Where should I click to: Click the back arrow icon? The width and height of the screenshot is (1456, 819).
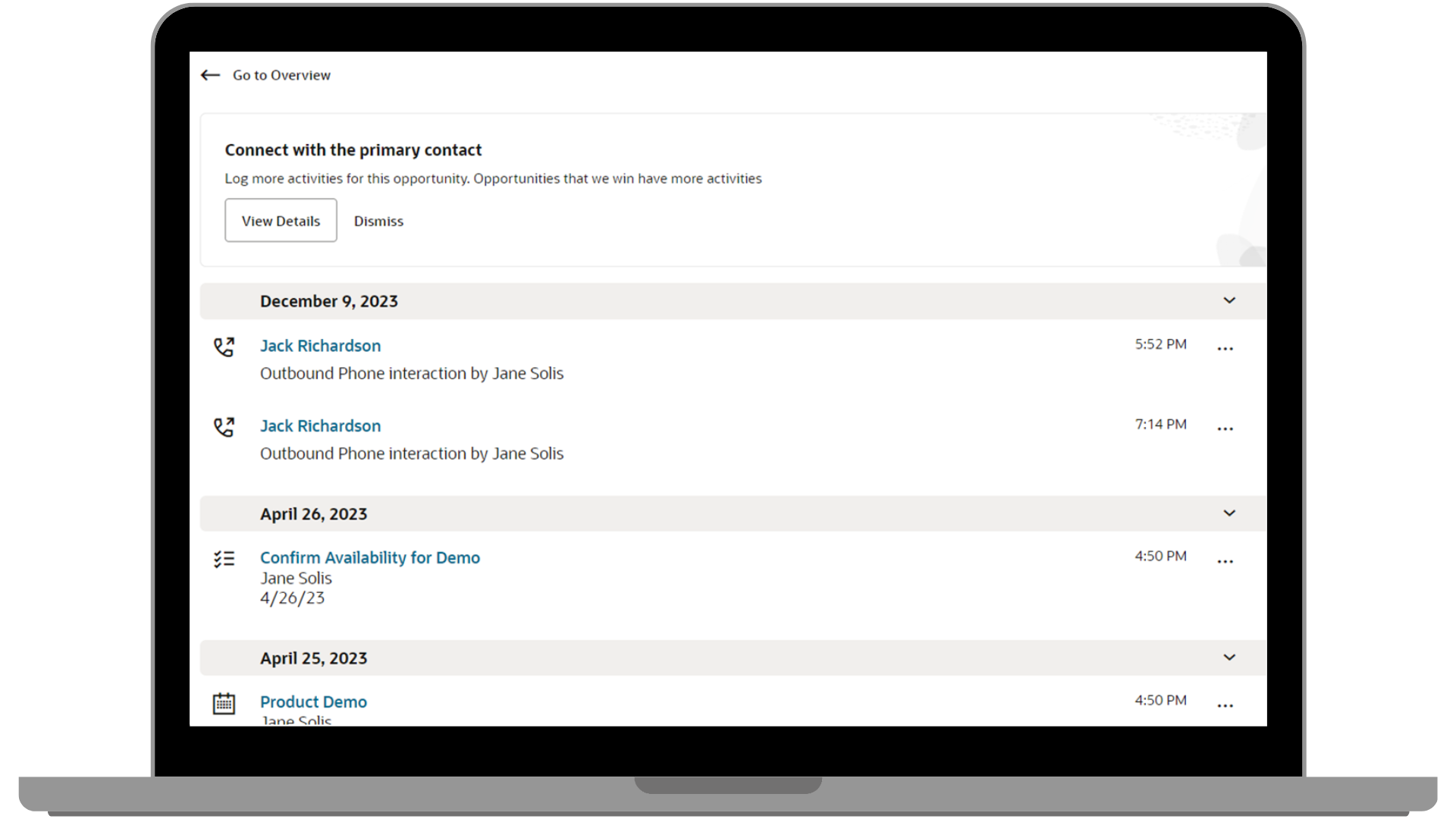(x=210, y=75)
